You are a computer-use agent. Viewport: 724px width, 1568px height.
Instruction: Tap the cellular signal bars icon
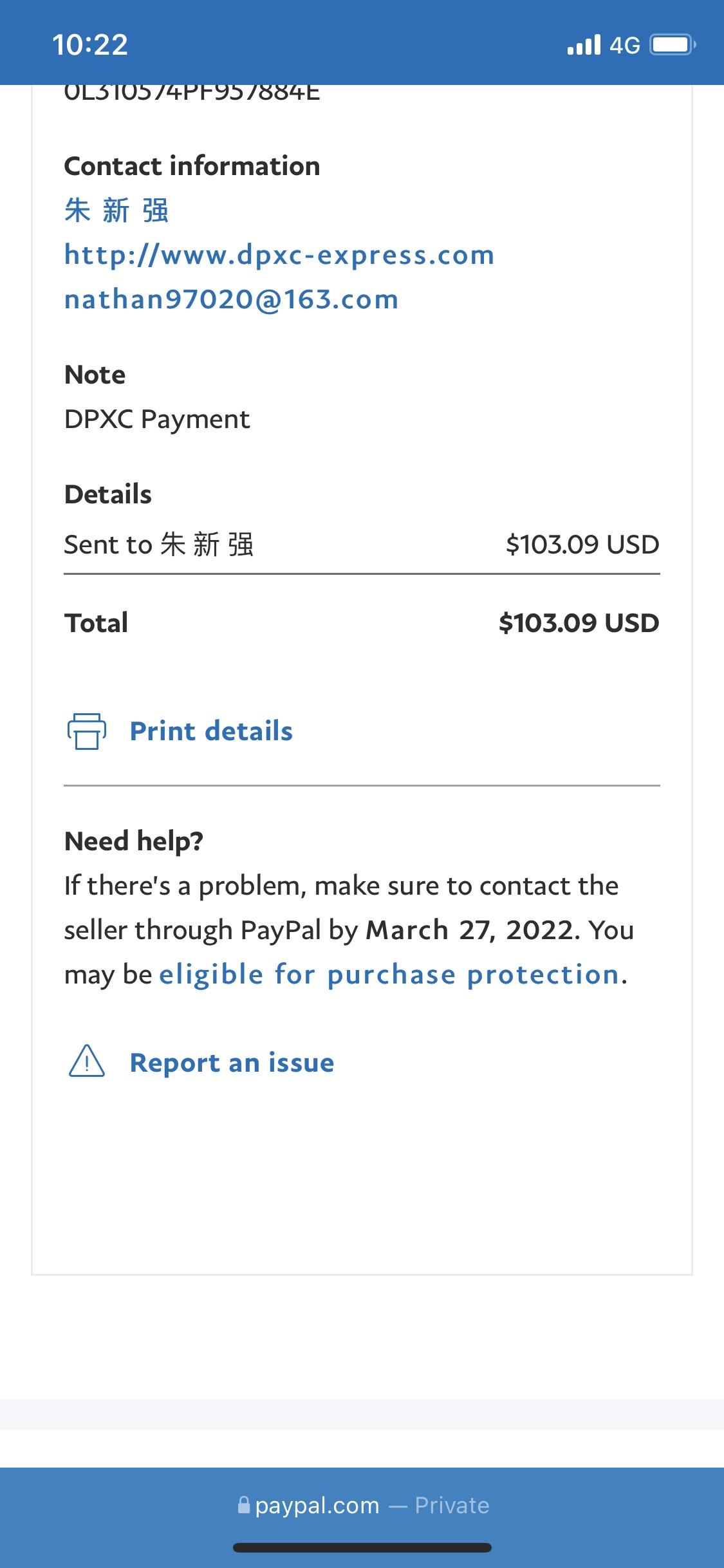click(584, 45)
